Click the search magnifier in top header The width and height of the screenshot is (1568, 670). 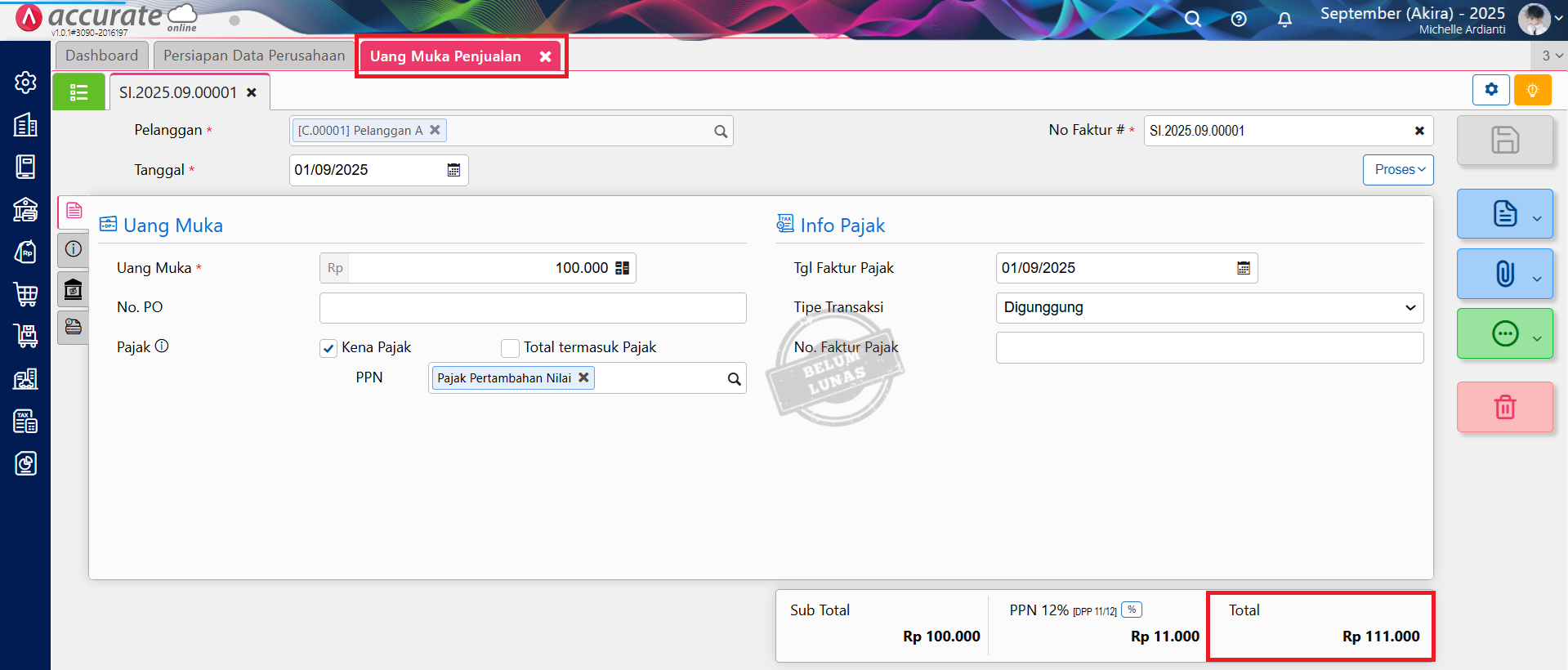(1193, 20)
